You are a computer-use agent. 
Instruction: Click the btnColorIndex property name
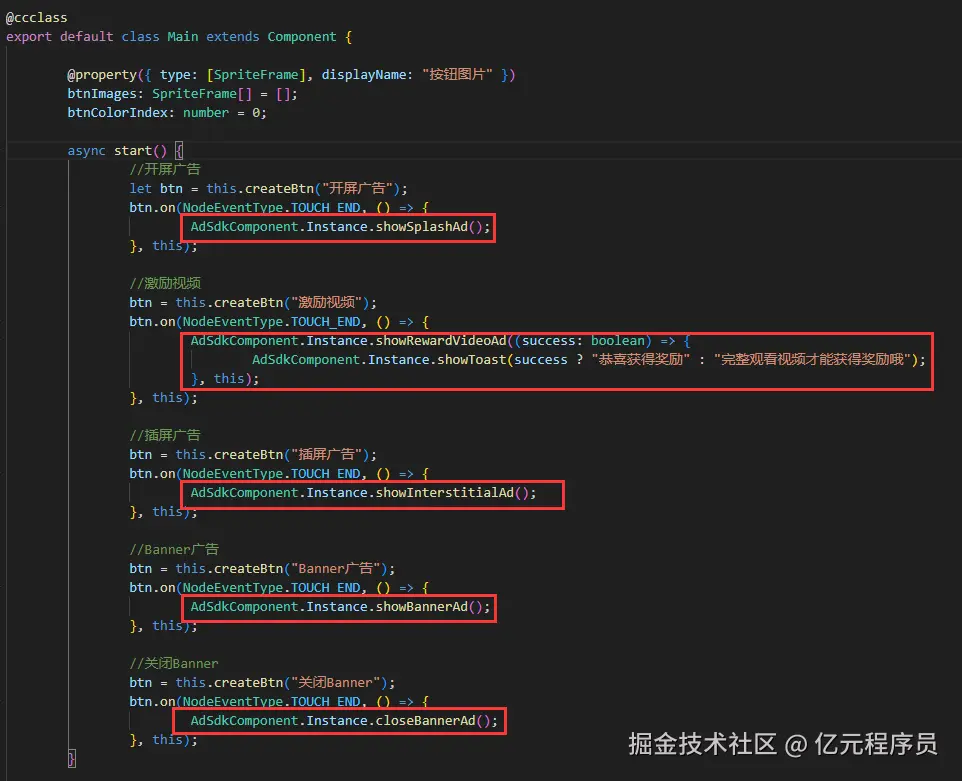point(117,113)
